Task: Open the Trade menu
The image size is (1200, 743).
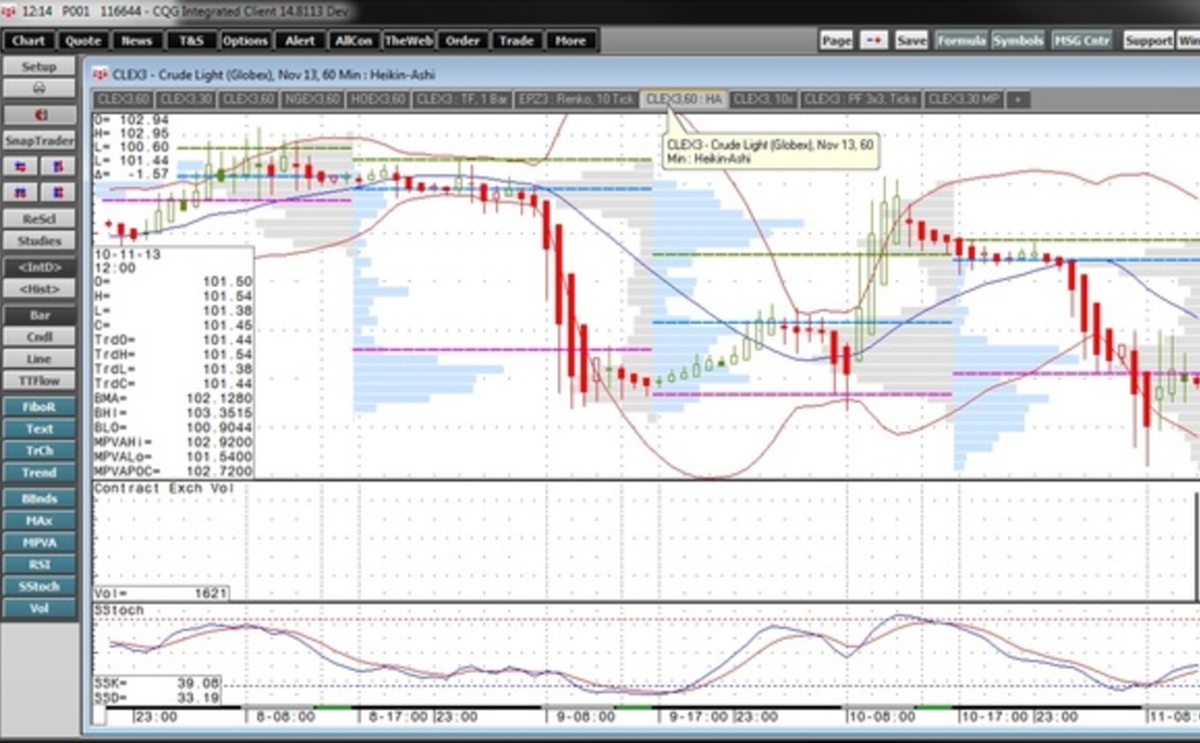Action: [516, 41]
